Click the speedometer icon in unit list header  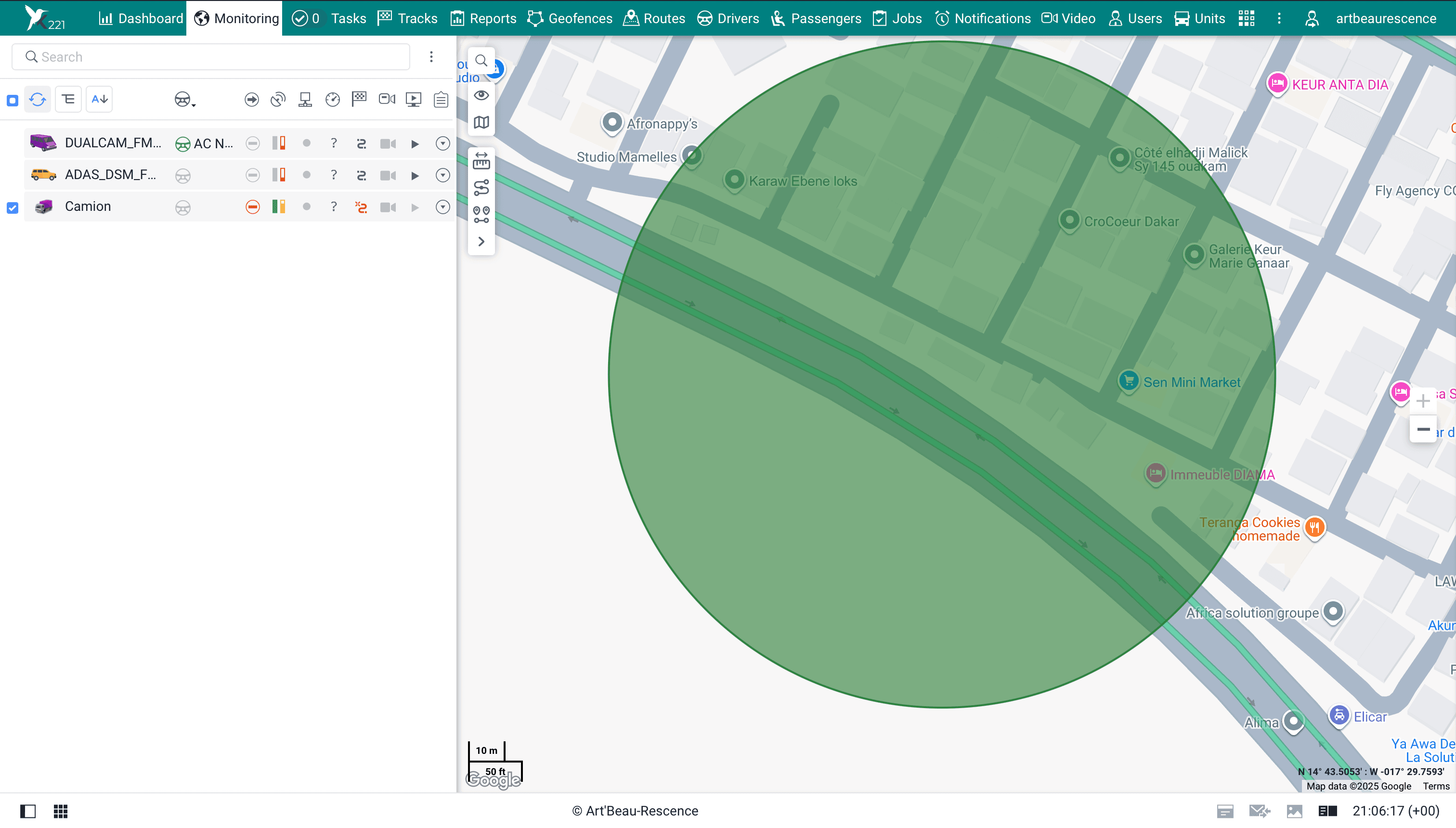pyautogui.click(x=332, y=99)
